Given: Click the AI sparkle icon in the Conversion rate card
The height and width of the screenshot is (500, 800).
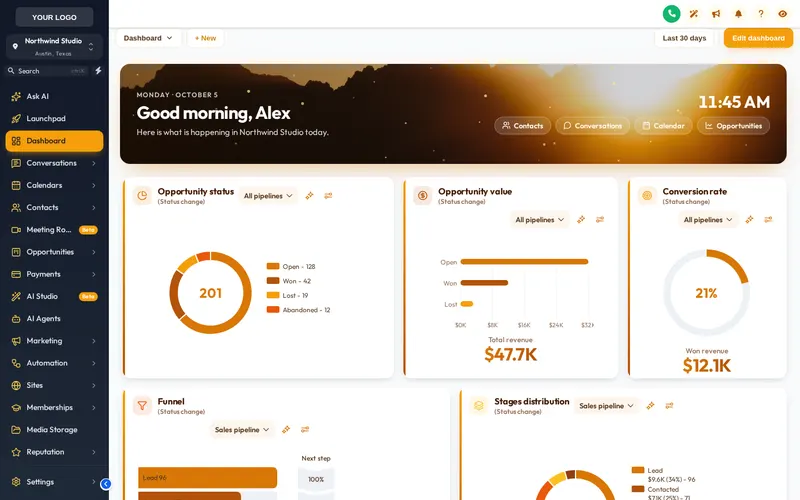Looking at the screenshot, I should pos(749,219).
